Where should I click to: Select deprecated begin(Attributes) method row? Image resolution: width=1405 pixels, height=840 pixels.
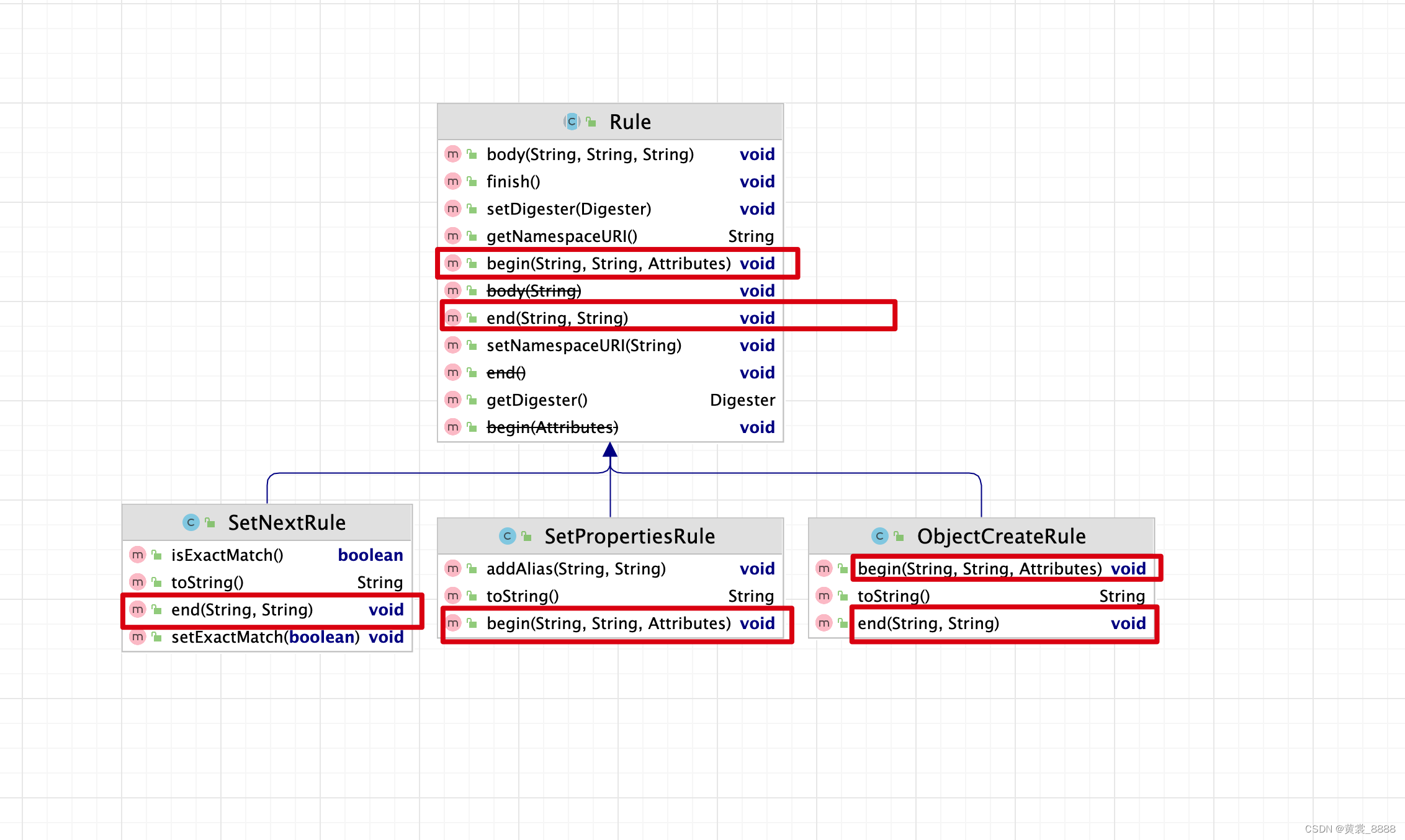611,427
